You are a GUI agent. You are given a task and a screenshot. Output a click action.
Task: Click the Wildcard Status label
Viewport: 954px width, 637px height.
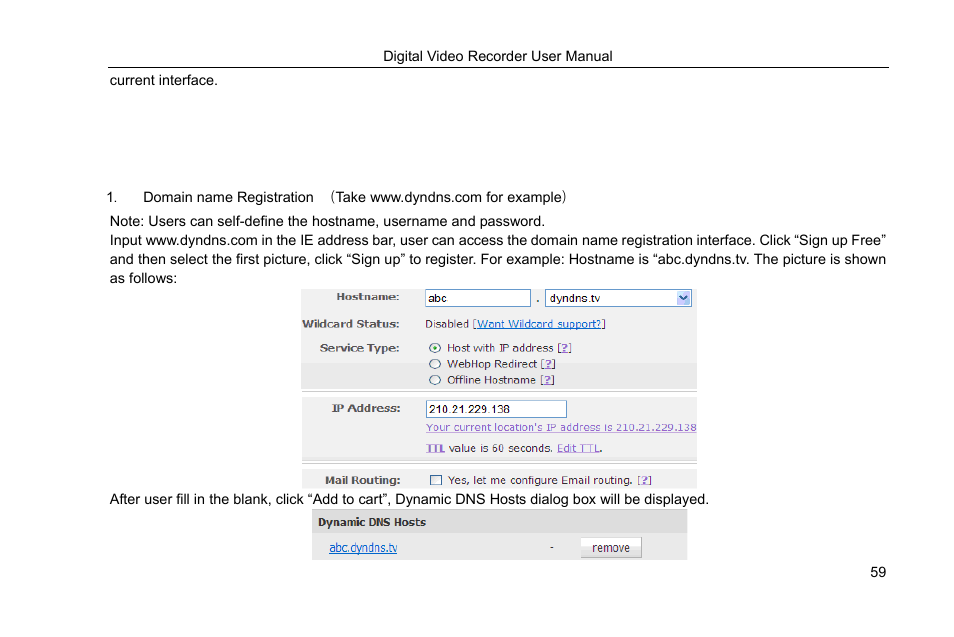pyautogui.click(x=351, y=324)
